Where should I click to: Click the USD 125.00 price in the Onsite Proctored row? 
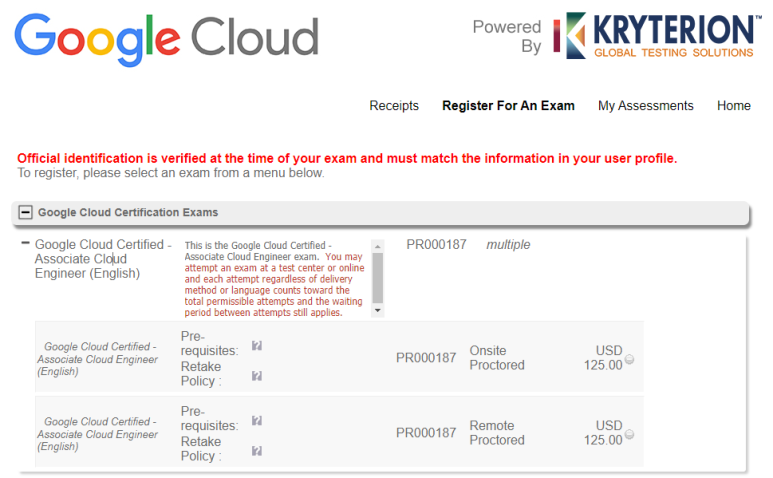click(x=603, y=358)
